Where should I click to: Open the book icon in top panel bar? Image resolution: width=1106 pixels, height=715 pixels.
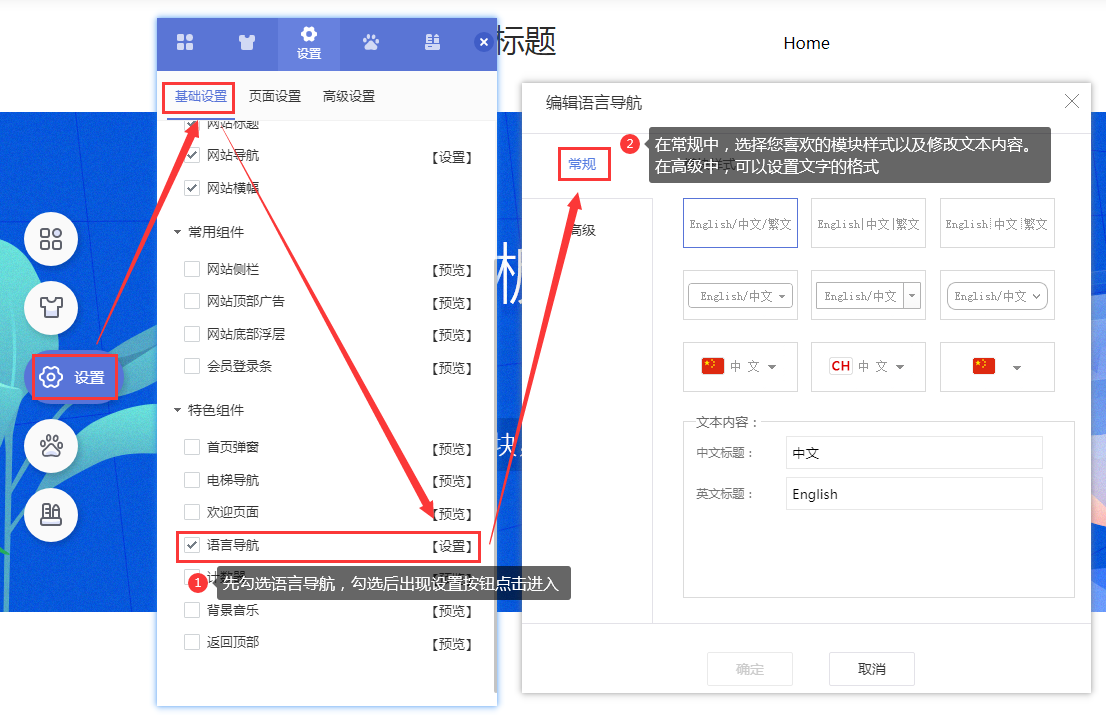[x=432, y=43]
